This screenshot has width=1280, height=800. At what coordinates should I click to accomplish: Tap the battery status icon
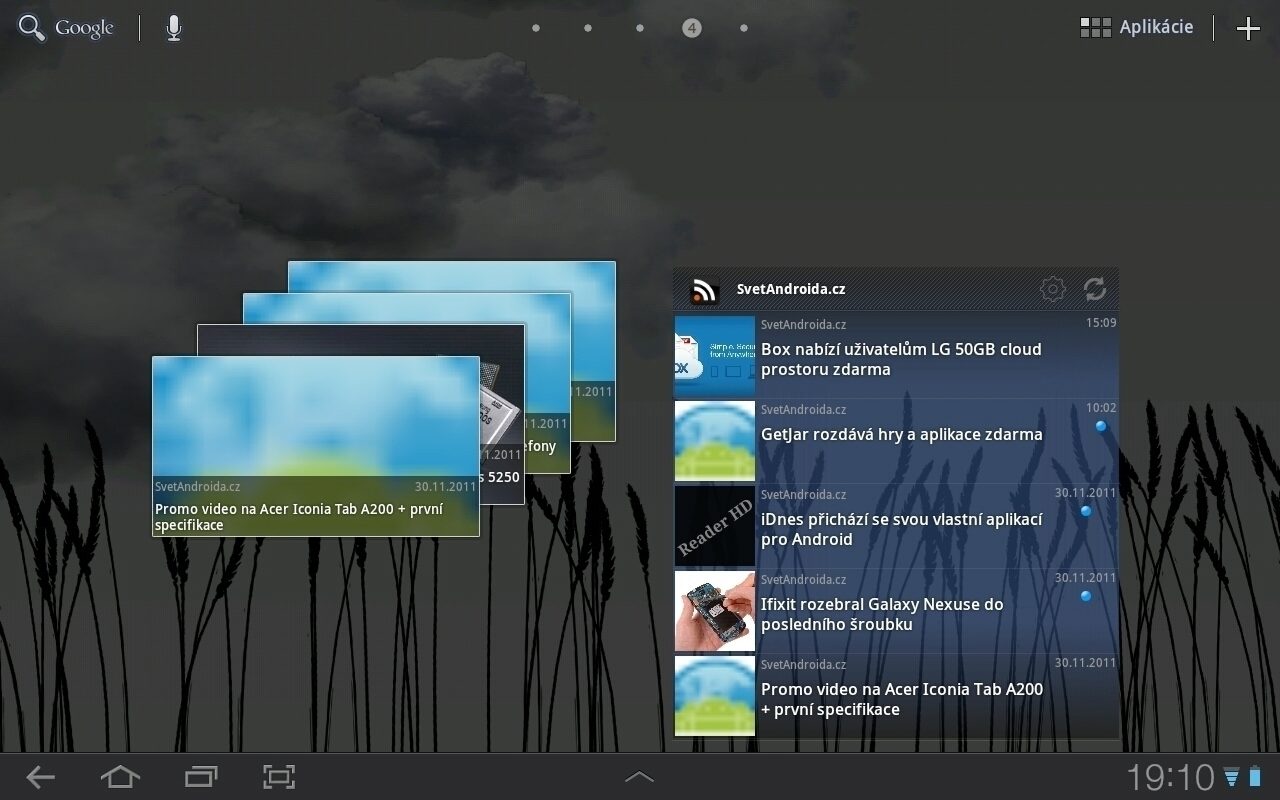click(1255, 777)
